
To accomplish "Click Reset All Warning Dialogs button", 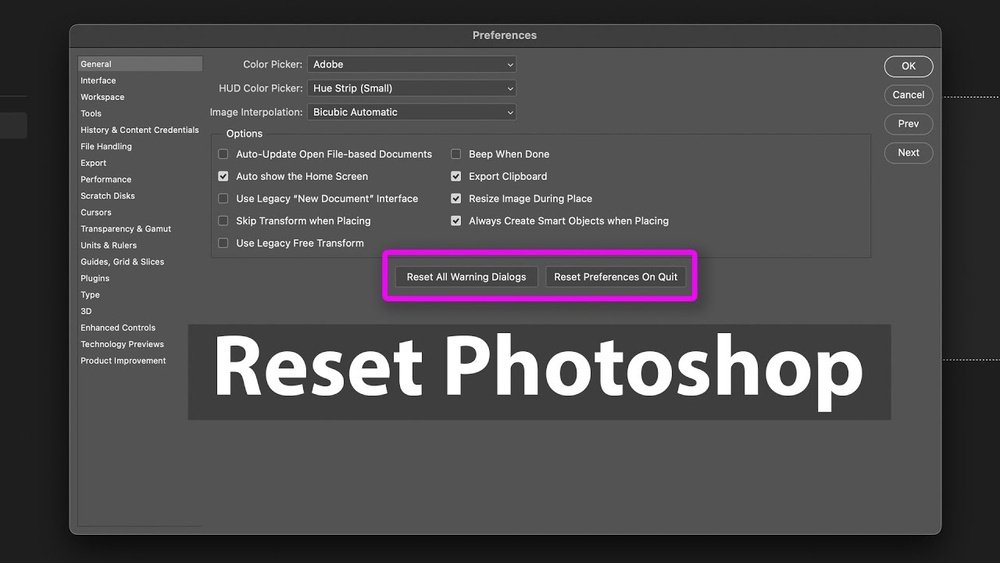I will 466,277.
